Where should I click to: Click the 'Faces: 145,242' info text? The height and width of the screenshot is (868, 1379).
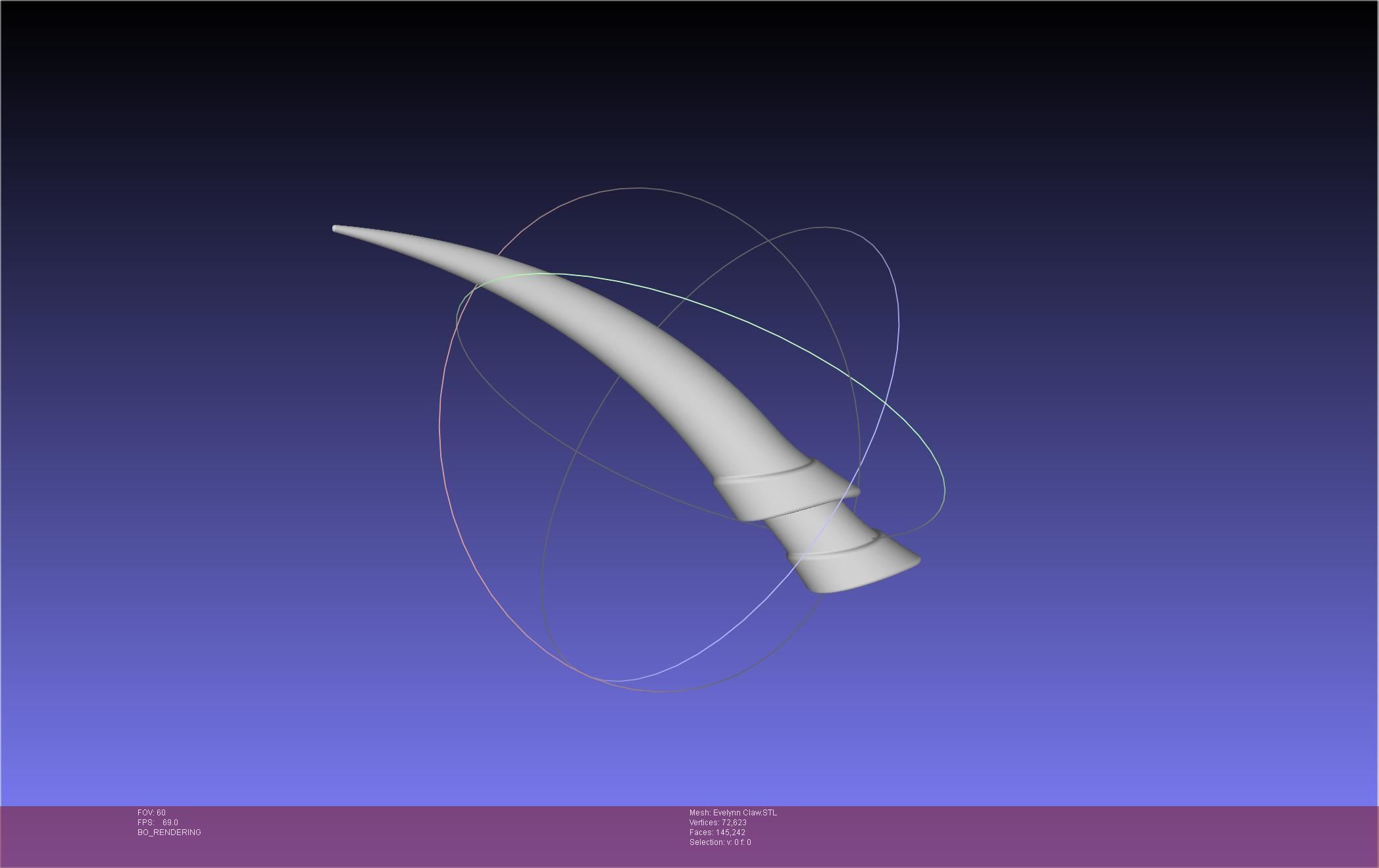tap(717, 832)
